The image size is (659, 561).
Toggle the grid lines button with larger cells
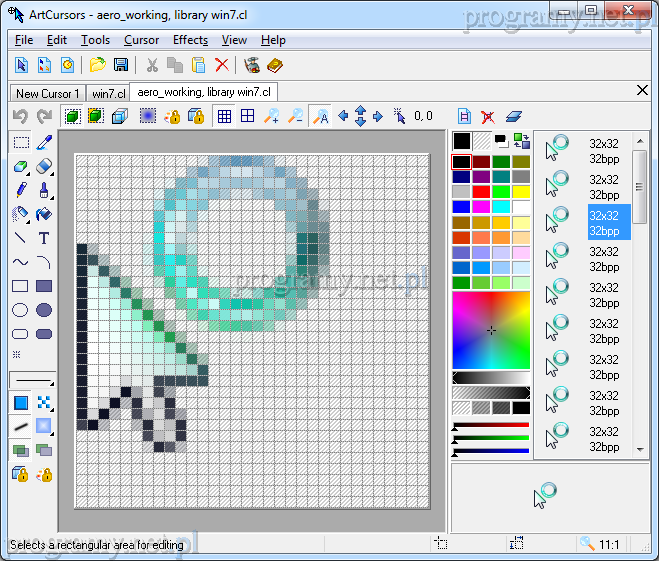pos(247,116)
